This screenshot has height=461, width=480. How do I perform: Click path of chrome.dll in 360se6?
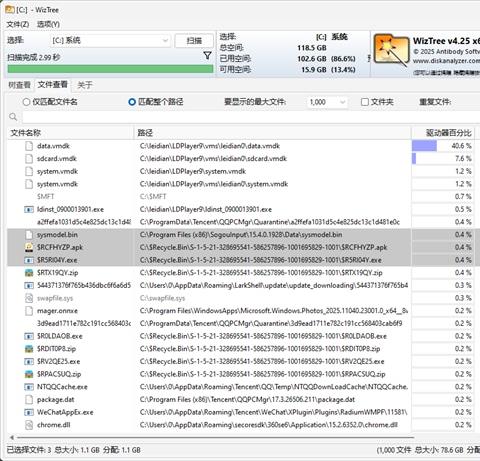(x=269, y=425)
